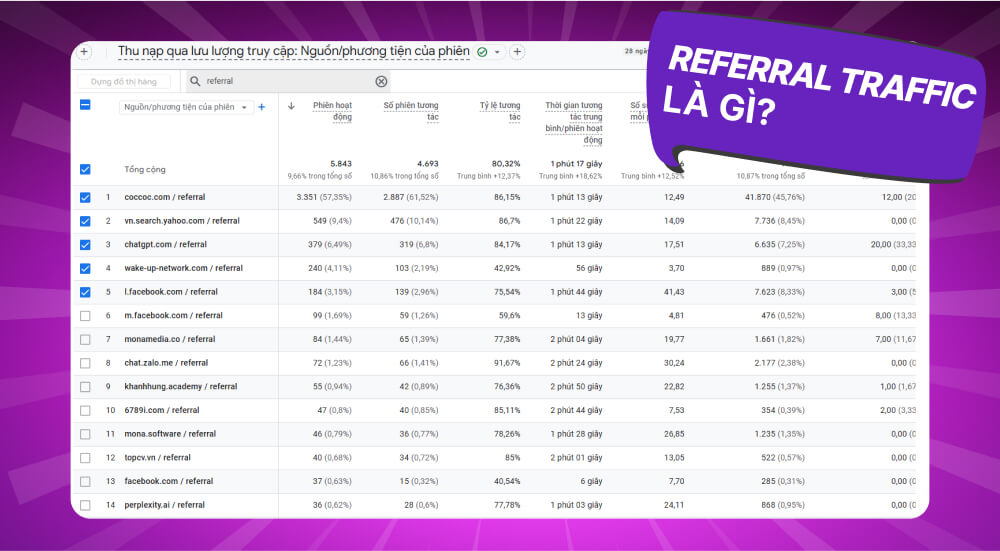Click 'facebook.com / referral' source text

tap(169, 481)
